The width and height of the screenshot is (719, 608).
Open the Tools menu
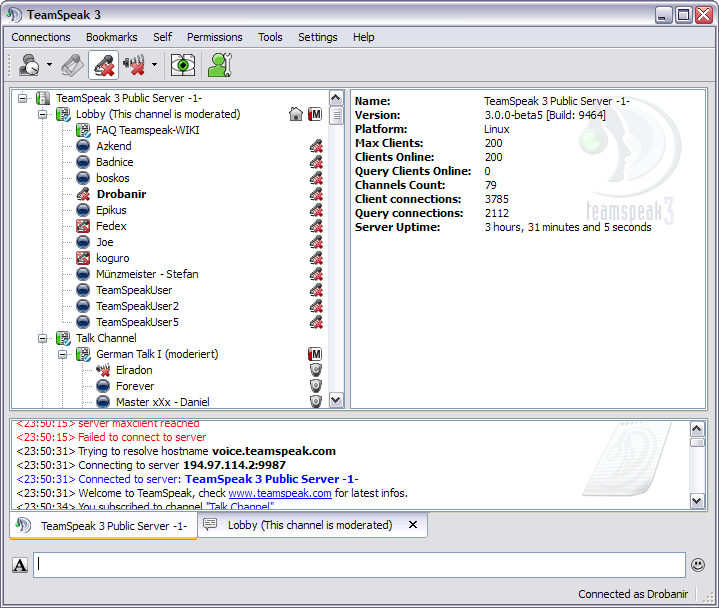(270, 37)
